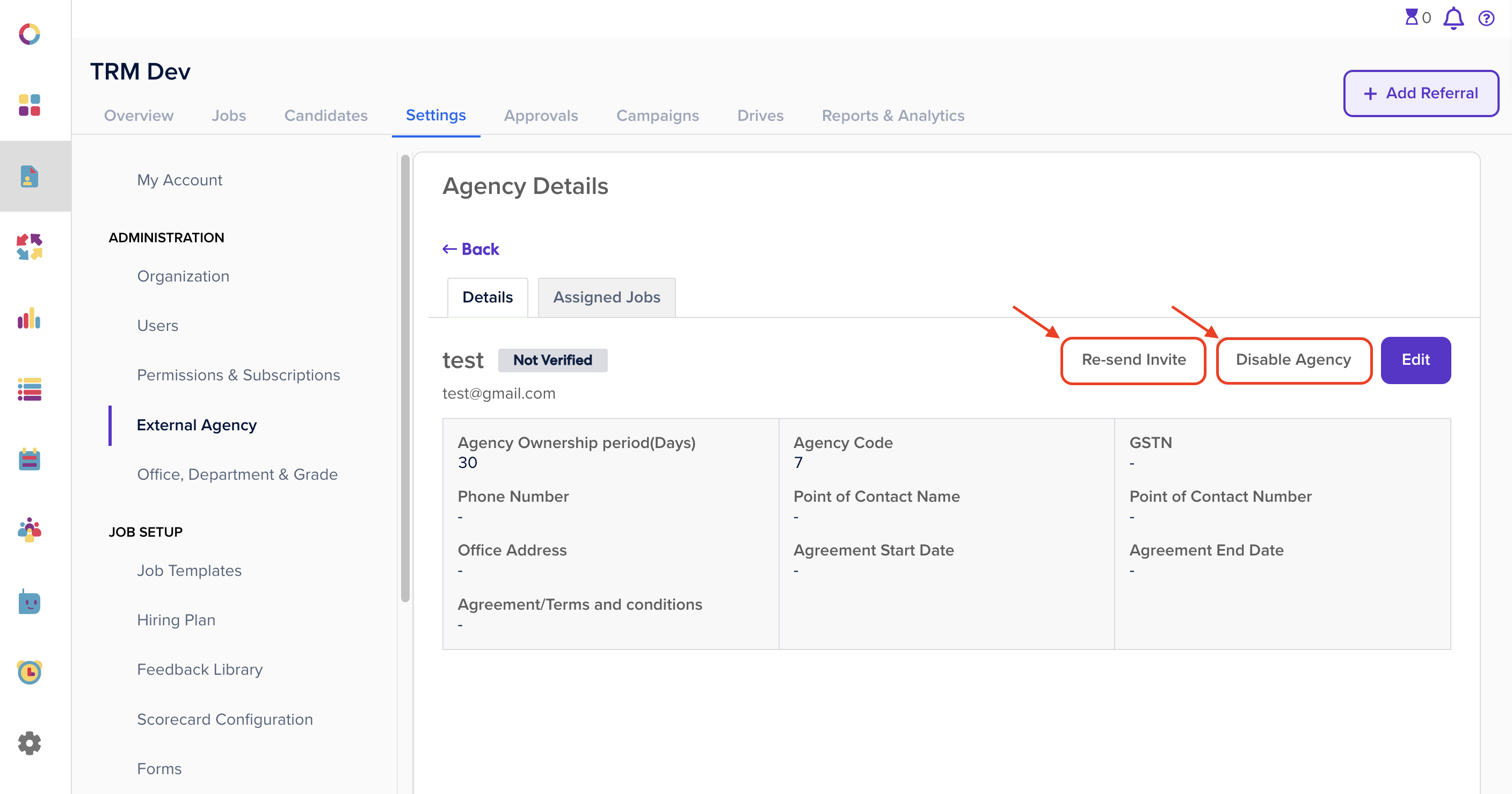Click the TRM Dev page title

pos(140,71)
